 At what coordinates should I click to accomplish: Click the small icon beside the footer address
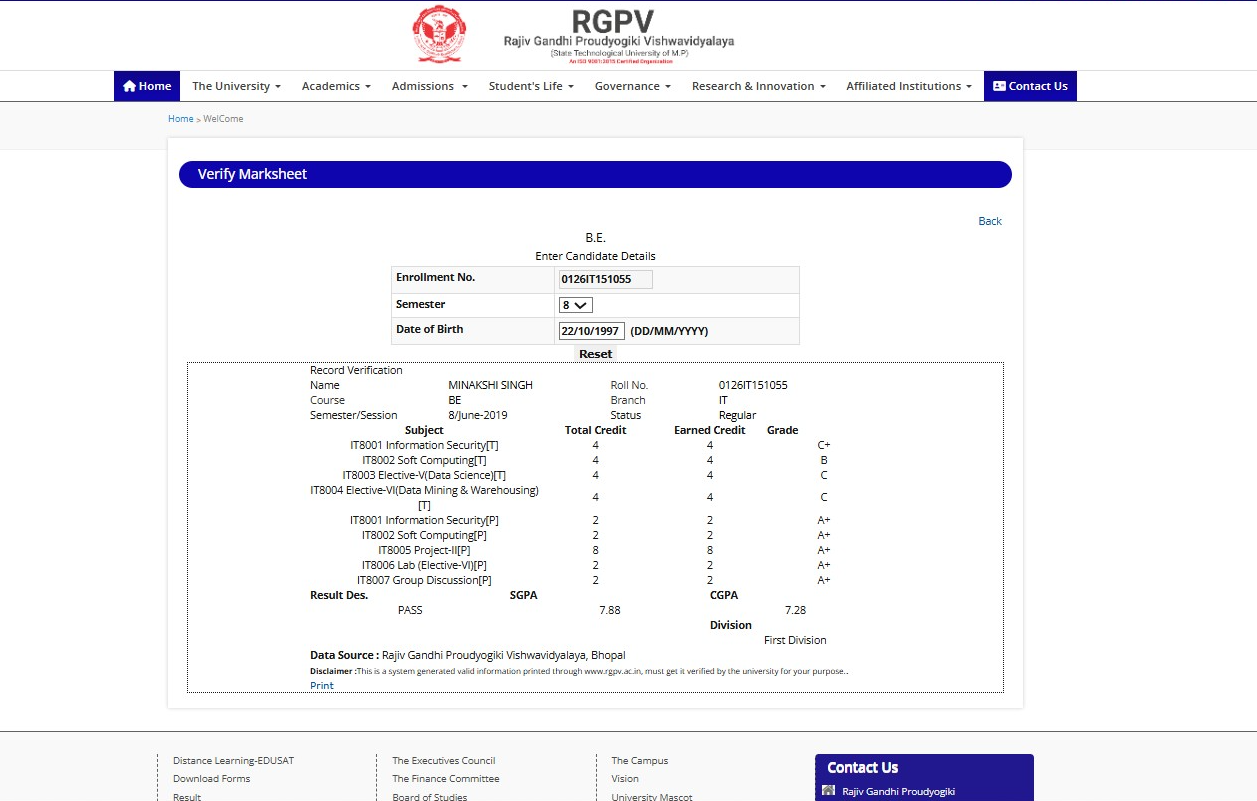tap(828, 791)
